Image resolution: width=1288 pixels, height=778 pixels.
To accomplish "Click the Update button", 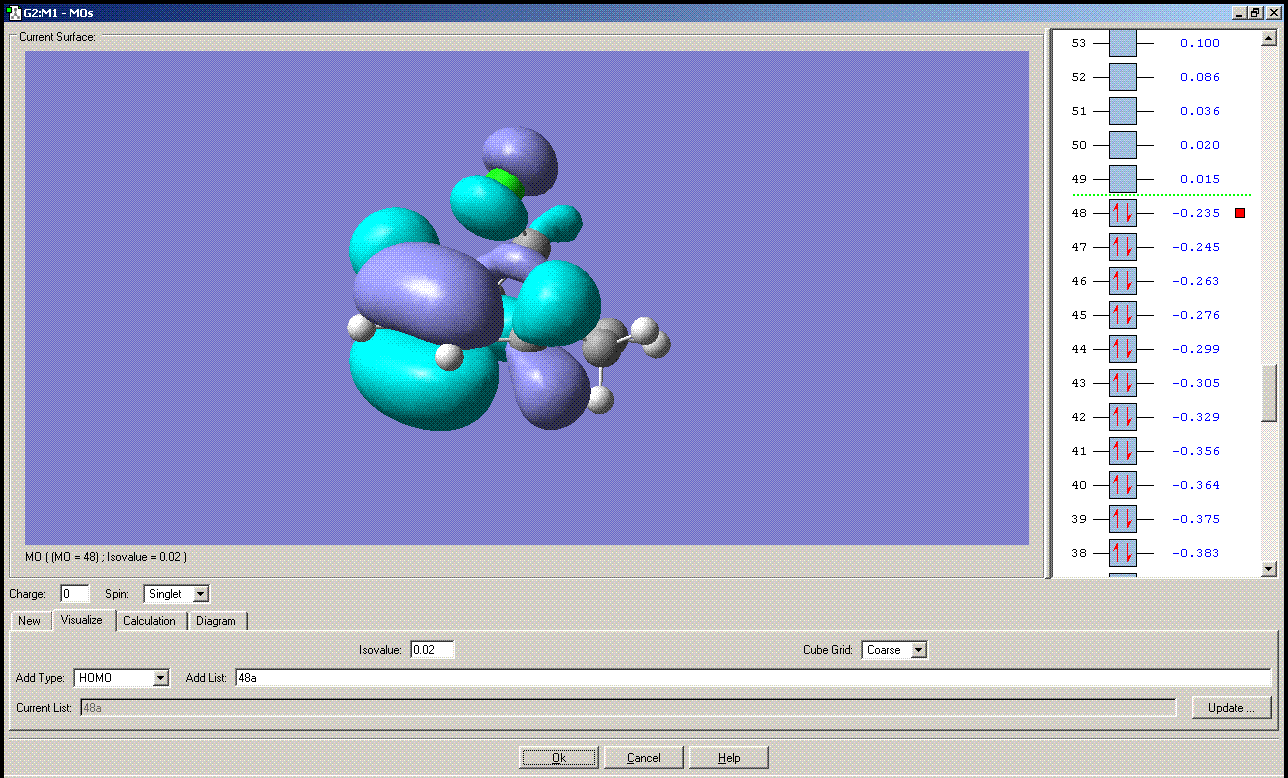I will [1231, 708].
